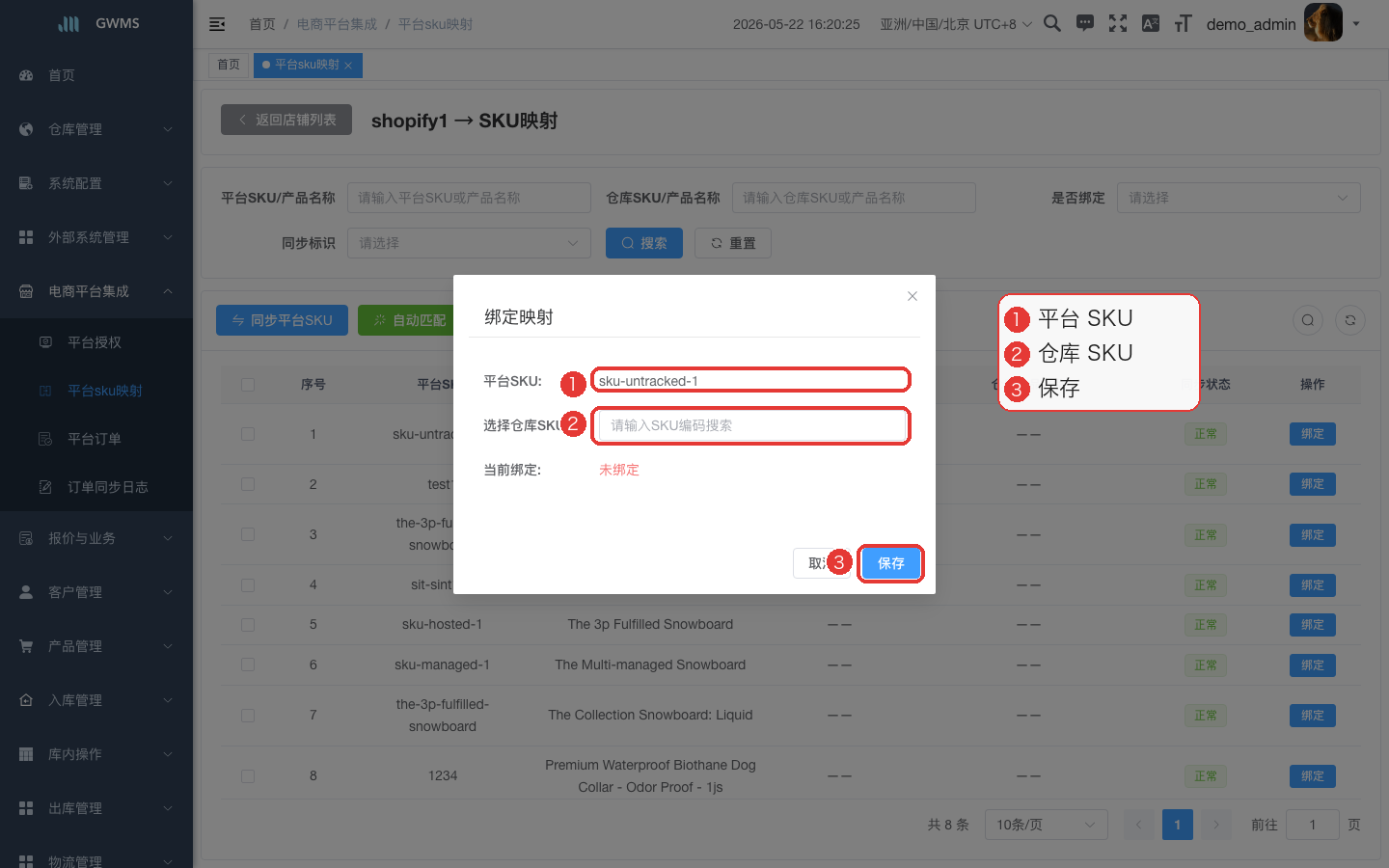Image resolution: width=1389 pixels, height=868 pixels.
Task: Click the 同步平台SKU button
Action: coord(282,320)
